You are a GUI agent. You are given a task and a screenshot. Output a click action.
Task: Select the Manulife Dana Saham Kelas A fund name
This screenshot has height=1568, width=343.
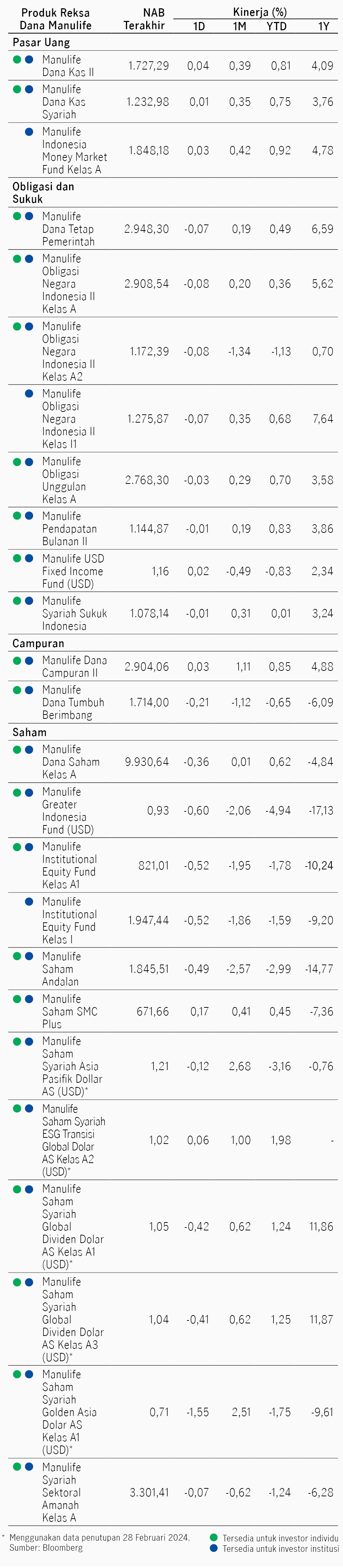[71, 762]
